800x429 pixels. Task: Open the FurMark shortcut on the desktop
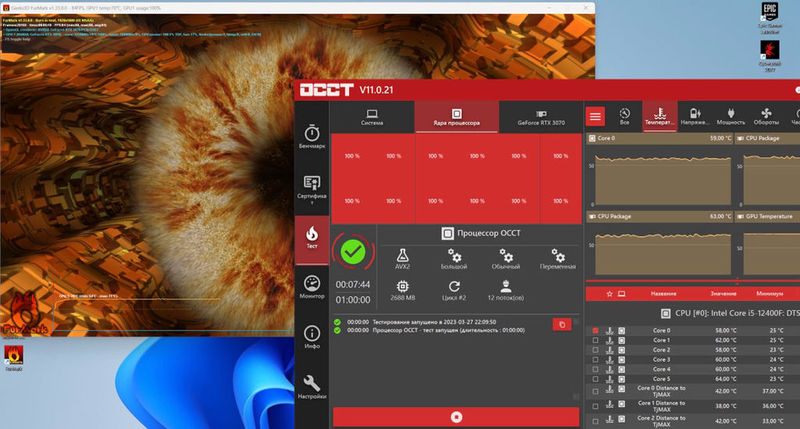[13, 358]
